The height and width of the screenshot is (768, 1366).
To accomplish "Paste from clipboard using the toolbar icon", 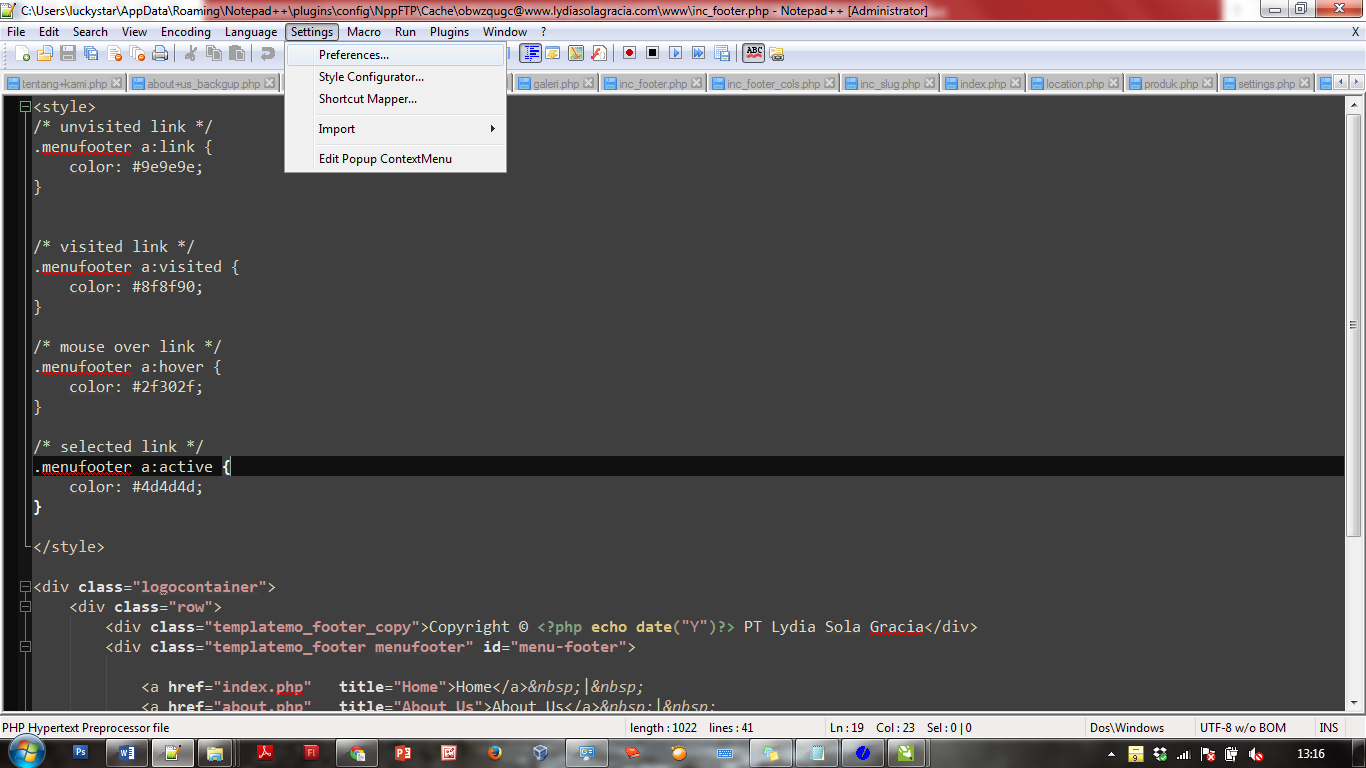I will click(x=237, y=53).
